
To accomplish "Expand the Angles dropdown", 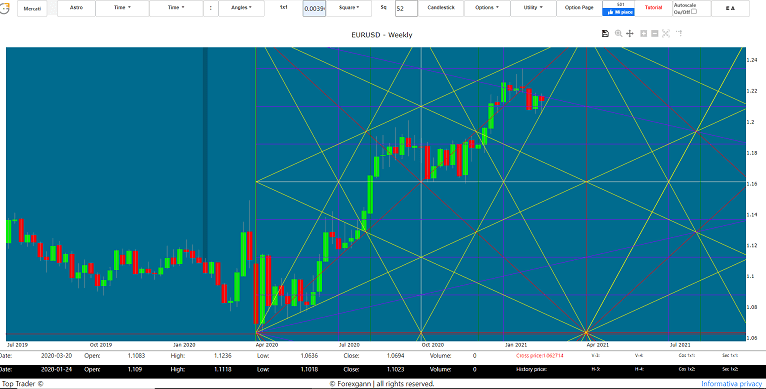I will pyautogui.click(x=241, y=8).
